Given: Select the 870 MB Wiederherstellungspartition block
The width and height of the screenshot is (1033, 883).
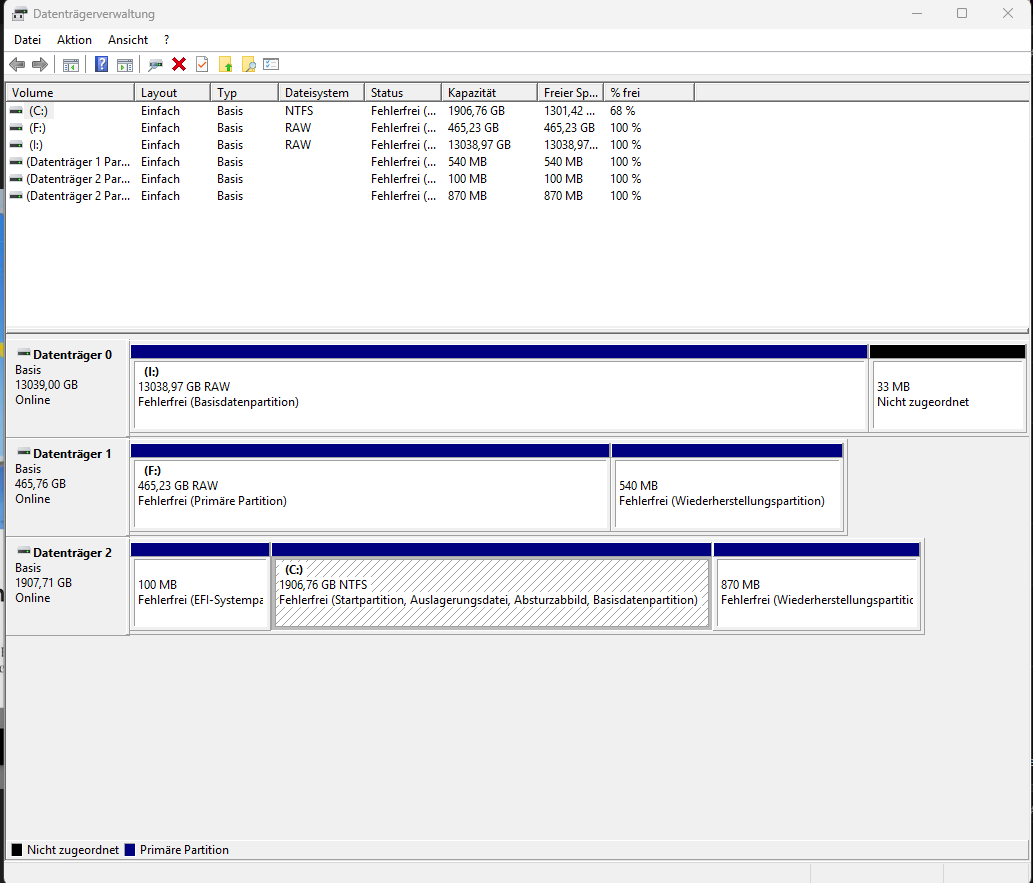Looking at the screenshot, I should click(x=817, y=593).
